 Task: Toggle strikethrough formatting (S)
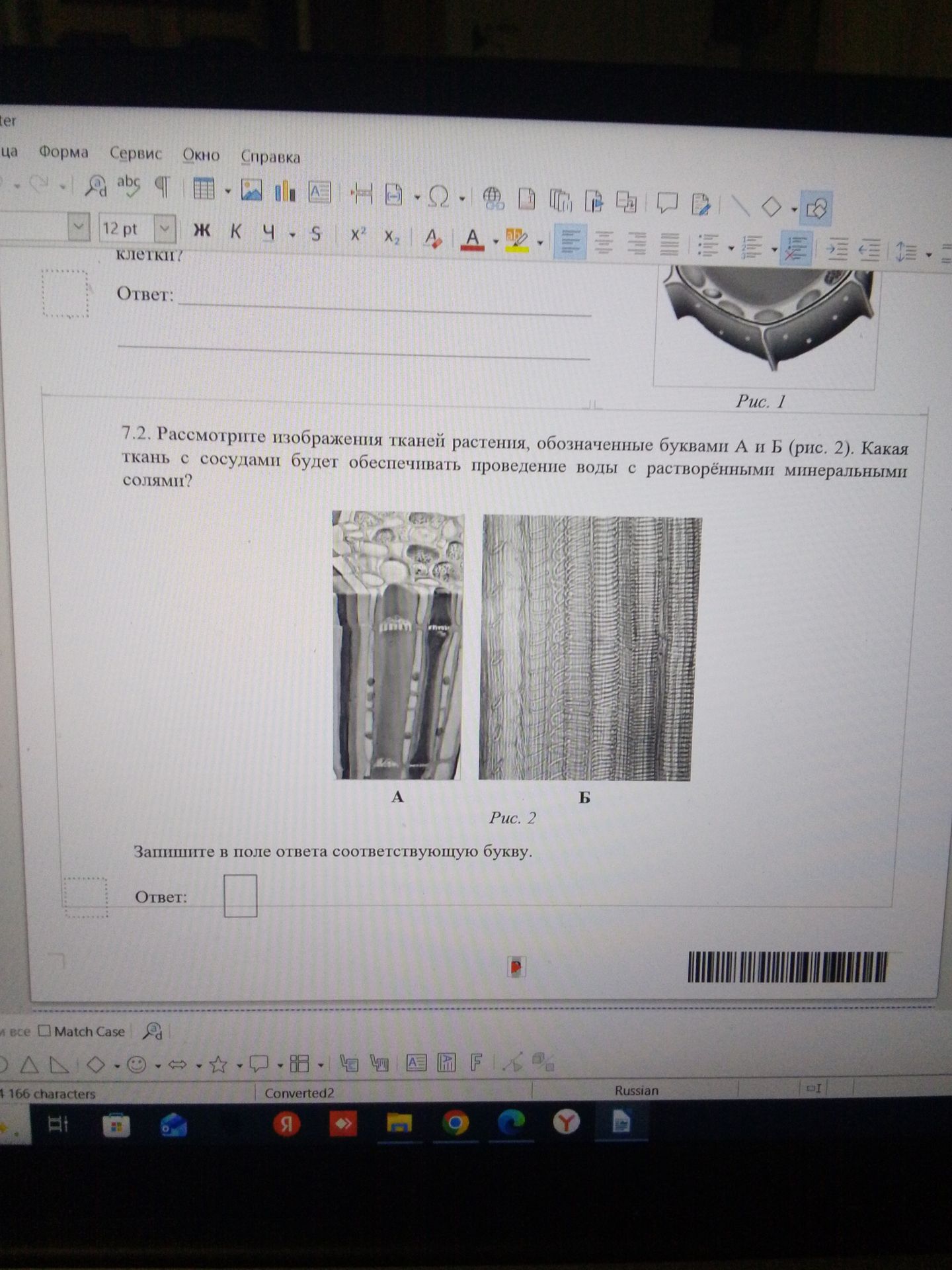(x=316, y=234)
